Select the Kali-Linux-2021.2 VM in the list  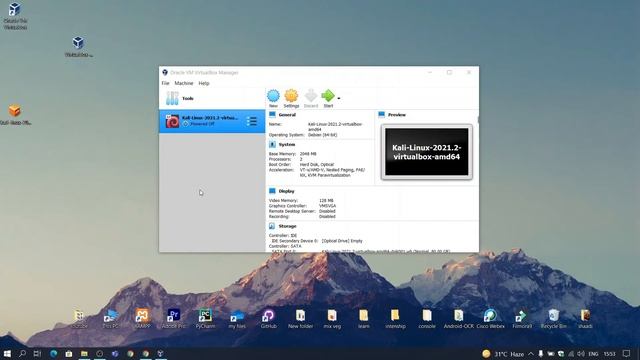212,121
